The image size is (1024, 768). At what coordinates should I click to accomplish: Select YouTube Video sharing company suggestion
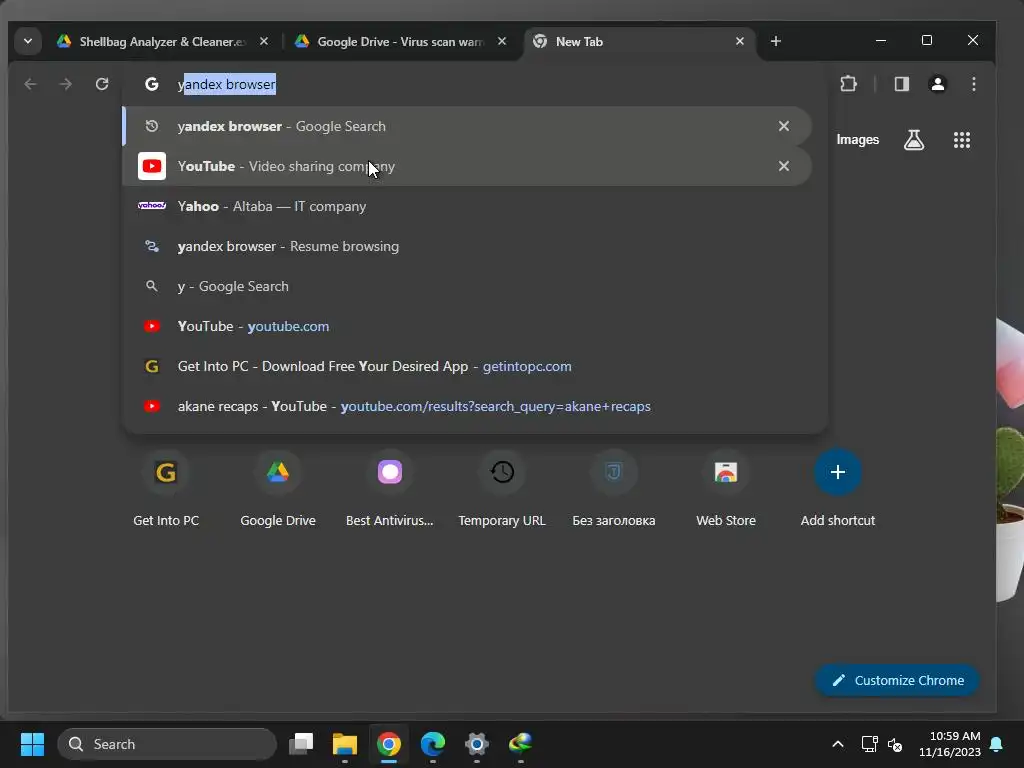pos(468,166)
